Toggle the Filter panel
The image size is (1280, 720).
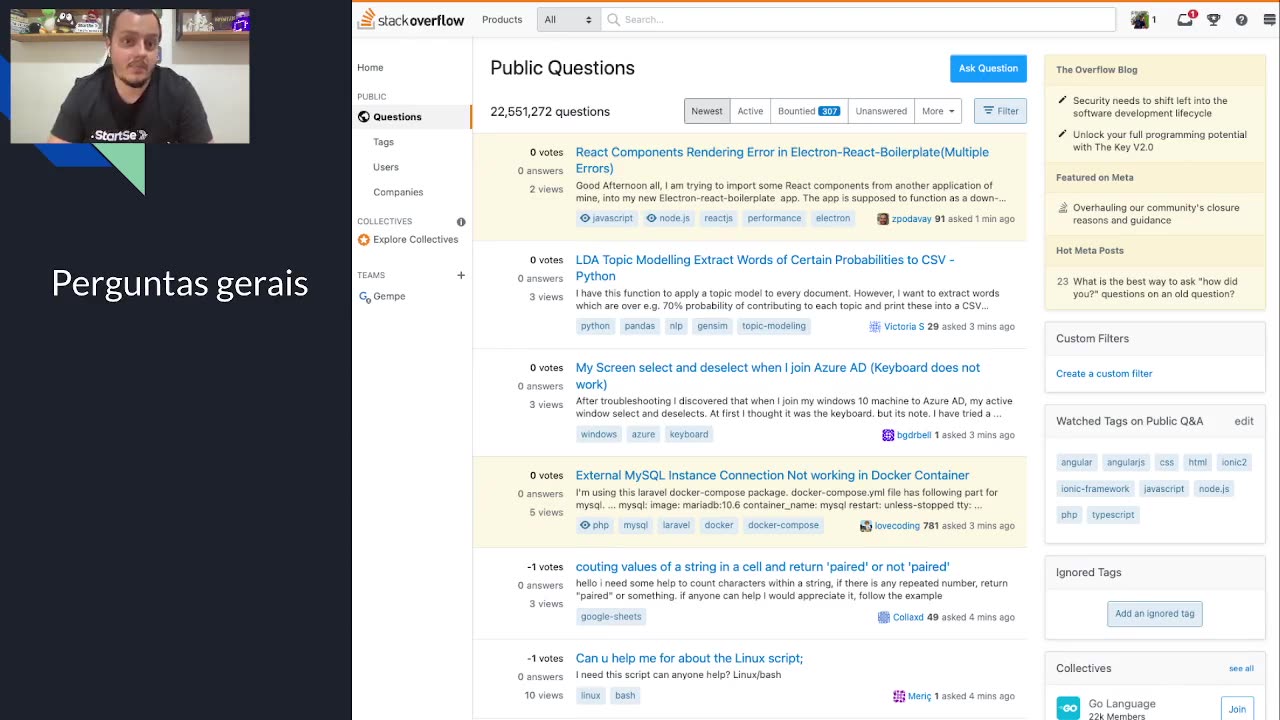1000,111
